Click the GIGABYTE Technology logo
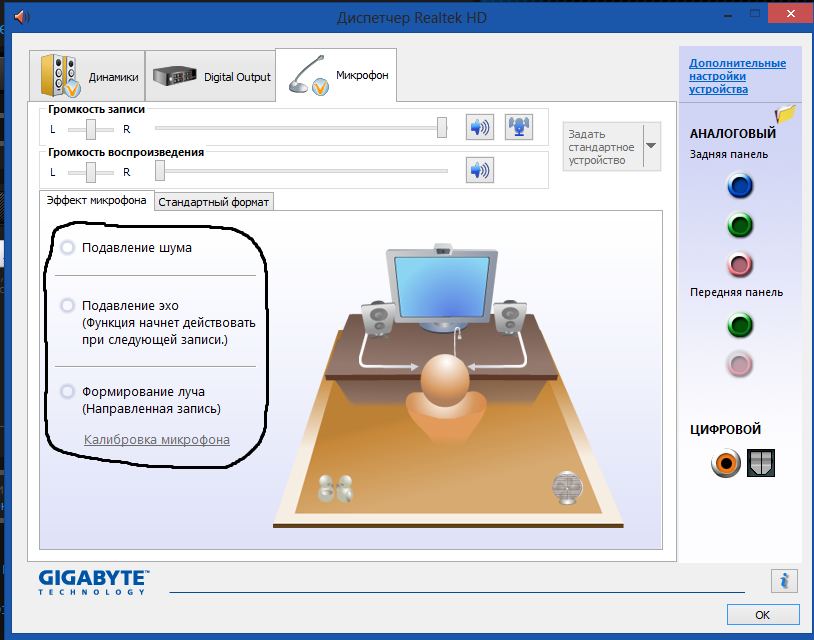 (94, 582)
